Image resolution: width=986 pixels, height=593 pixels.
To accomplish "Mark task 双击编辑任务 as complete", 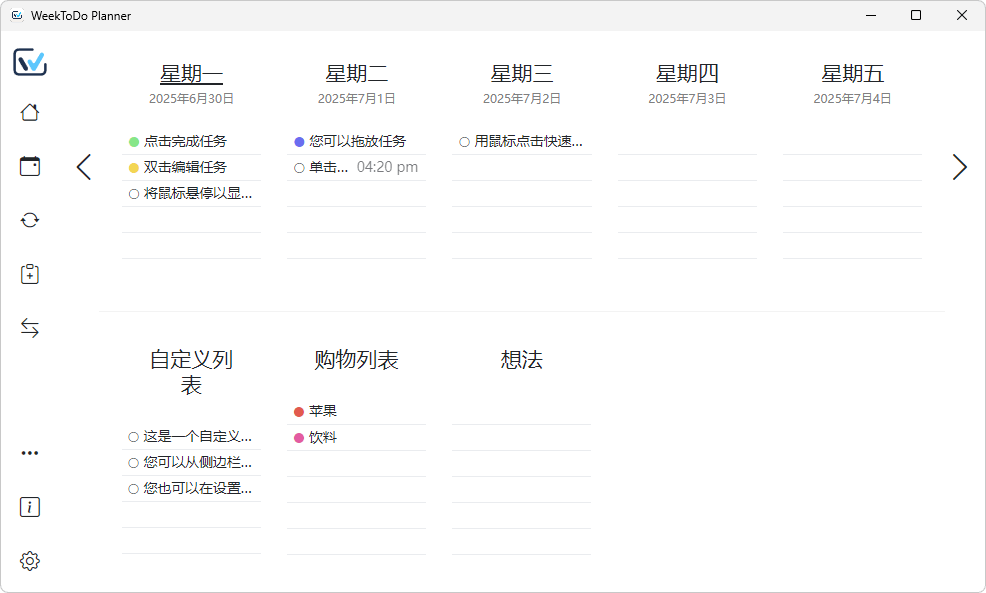I will (131, 167).
